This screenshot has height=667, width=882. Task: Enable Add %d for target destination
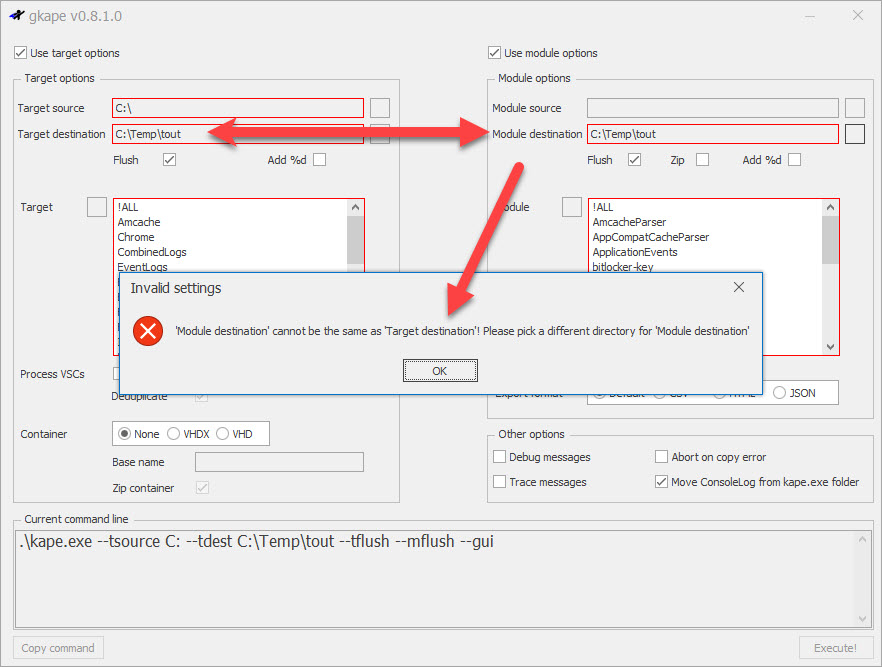pos(320,160)
